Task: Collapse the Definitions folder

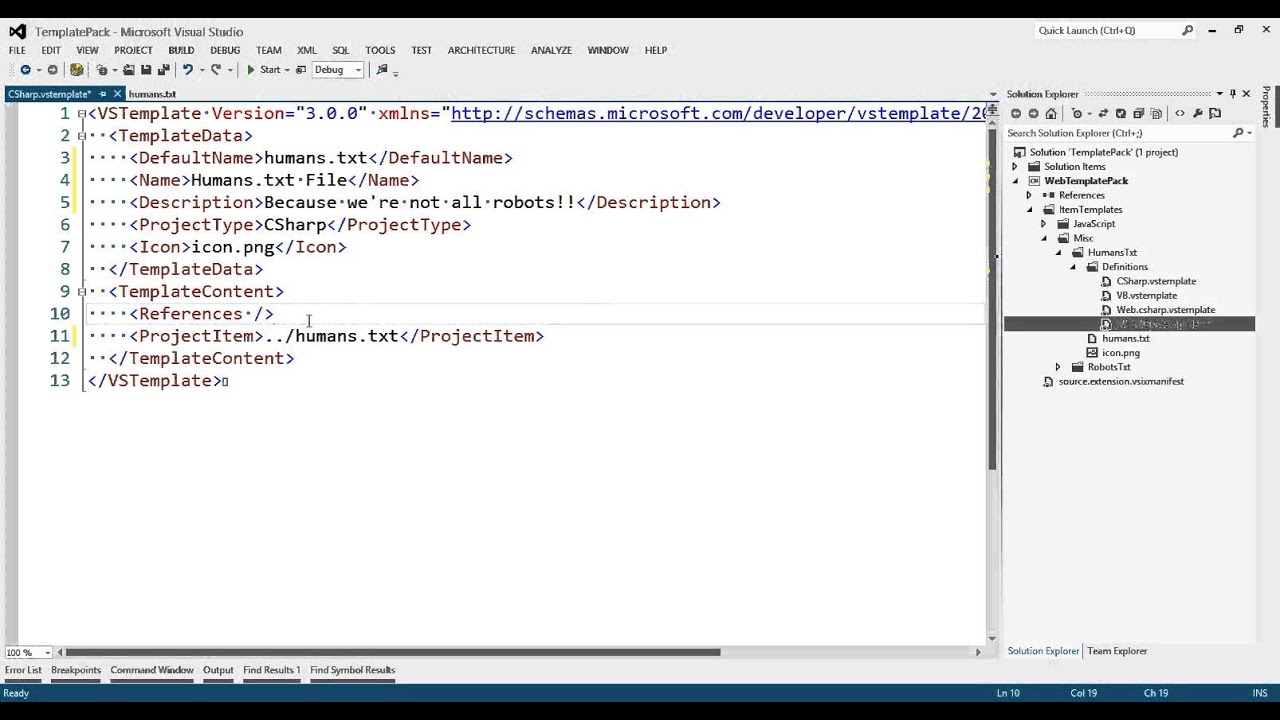Action: point(1072,267)
